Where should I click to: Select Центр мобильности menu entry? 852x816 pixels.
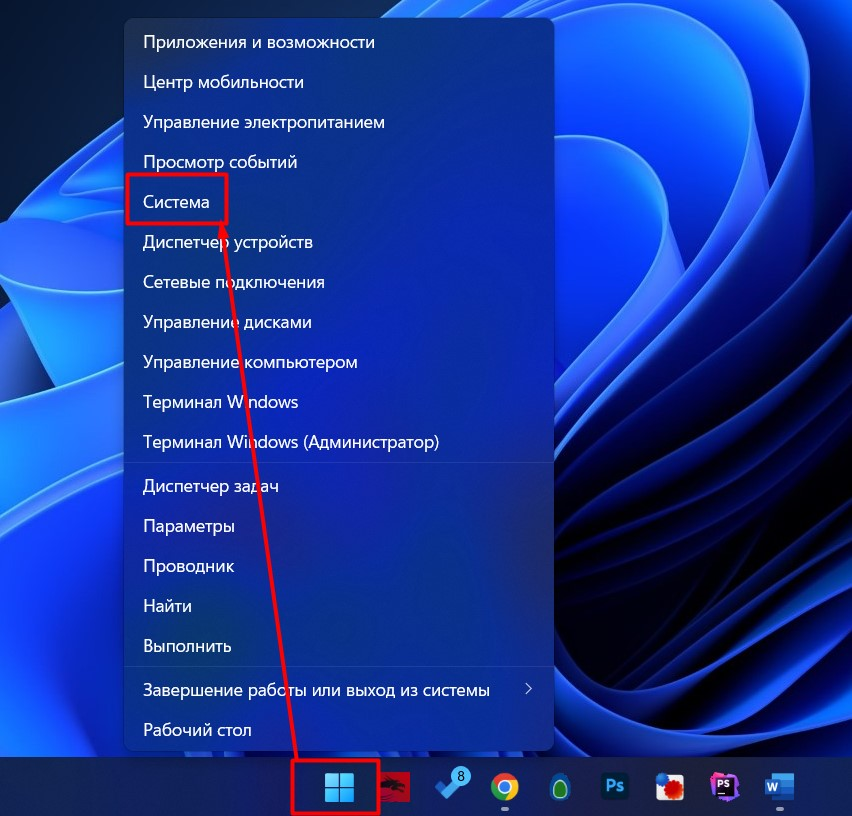click(x=339, y=82)
